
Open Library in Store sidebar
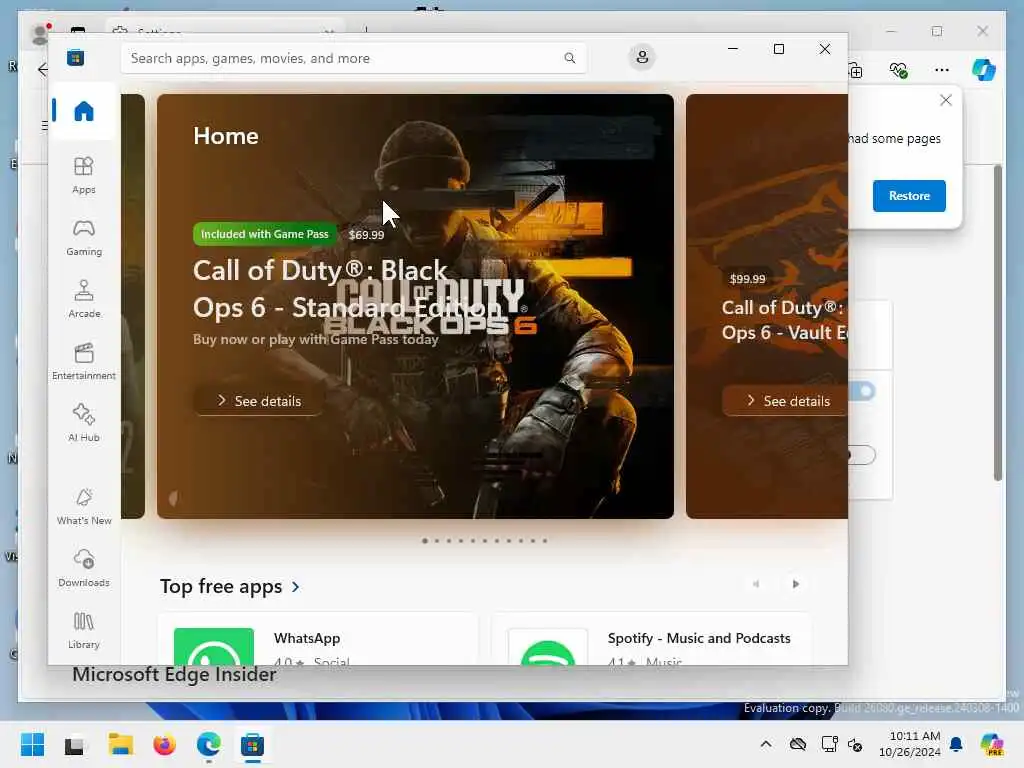(x=84, y=631)
